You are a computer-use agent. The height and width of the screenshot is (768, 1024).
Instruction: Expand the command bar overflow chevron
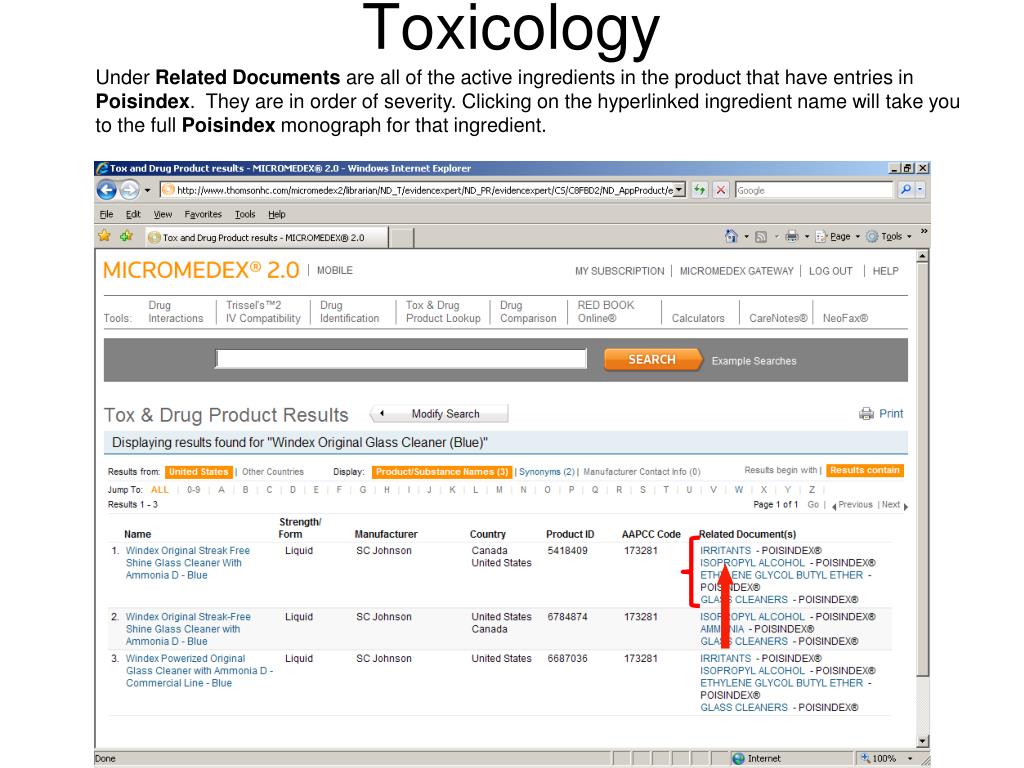pyautogui.click(x=924, y=232)
